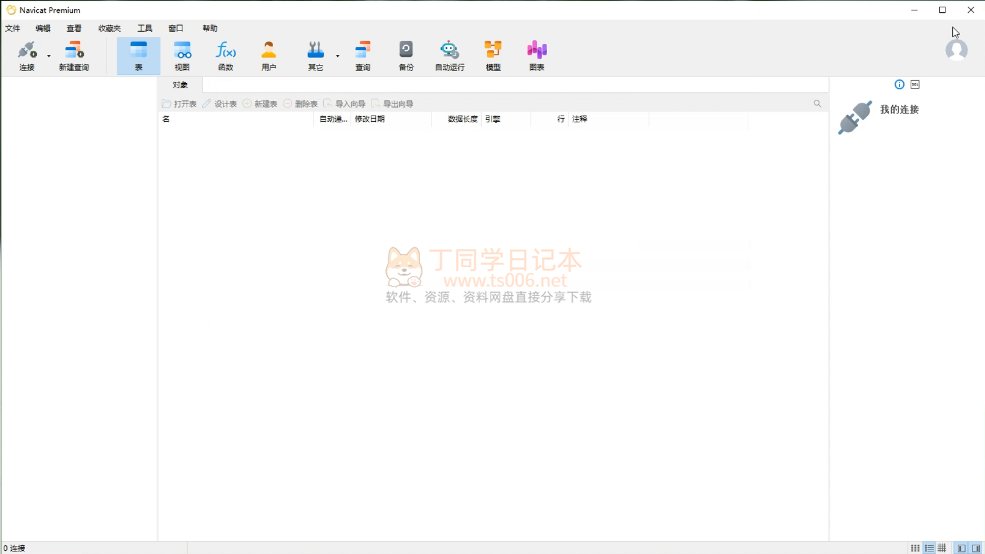The image size is (985, 554).
Task: Toggle the right information pane in status bar
Action: pyautogui.click(x=976, y=548)
